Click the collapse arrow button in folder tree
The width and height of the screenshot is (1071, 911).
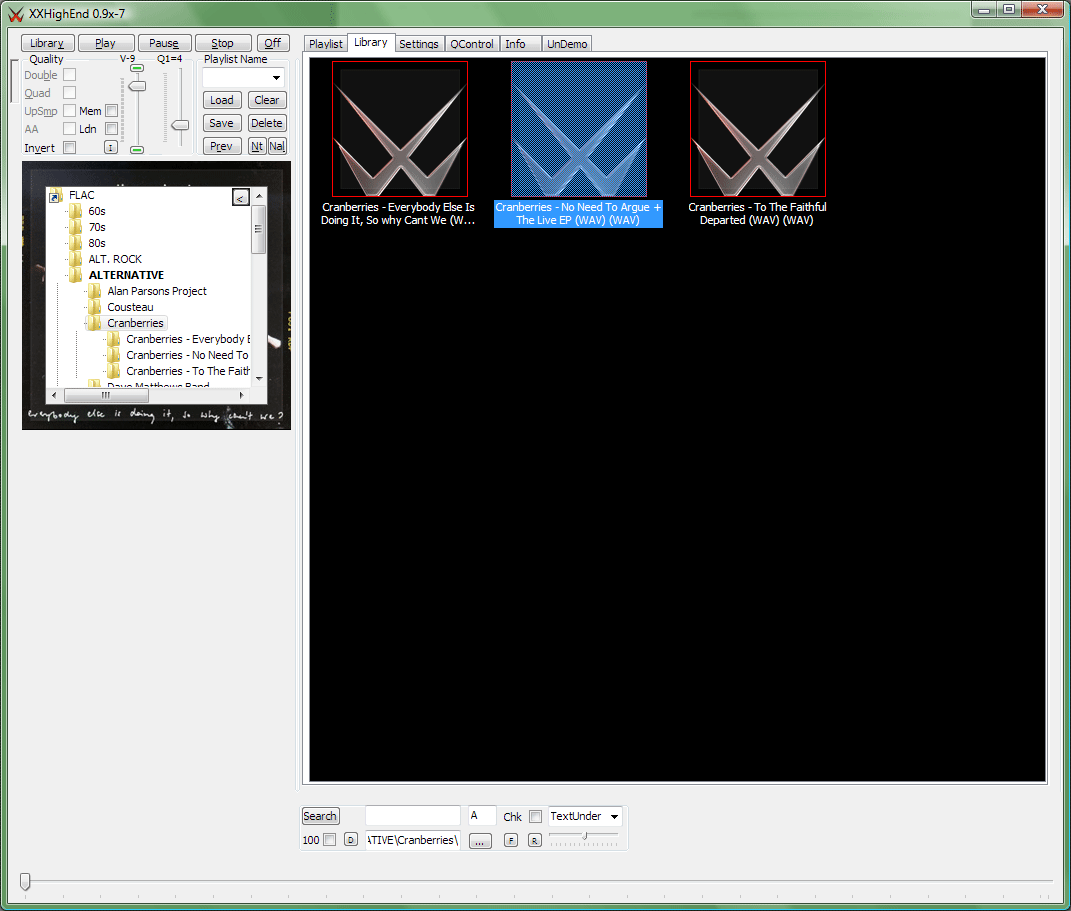coord(240,197)
